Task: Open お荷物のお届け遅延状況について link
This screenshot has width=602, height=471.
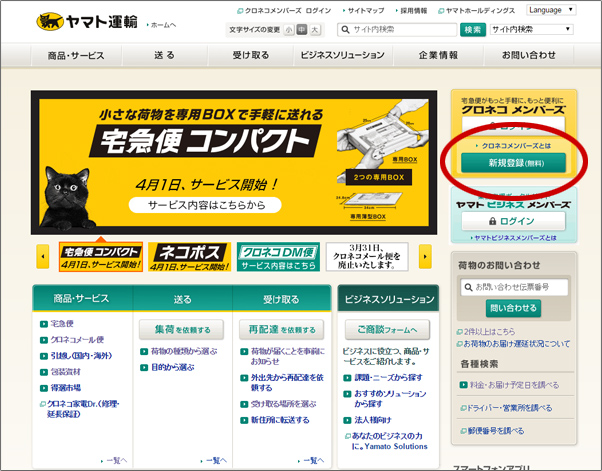Action: (513, 344)
